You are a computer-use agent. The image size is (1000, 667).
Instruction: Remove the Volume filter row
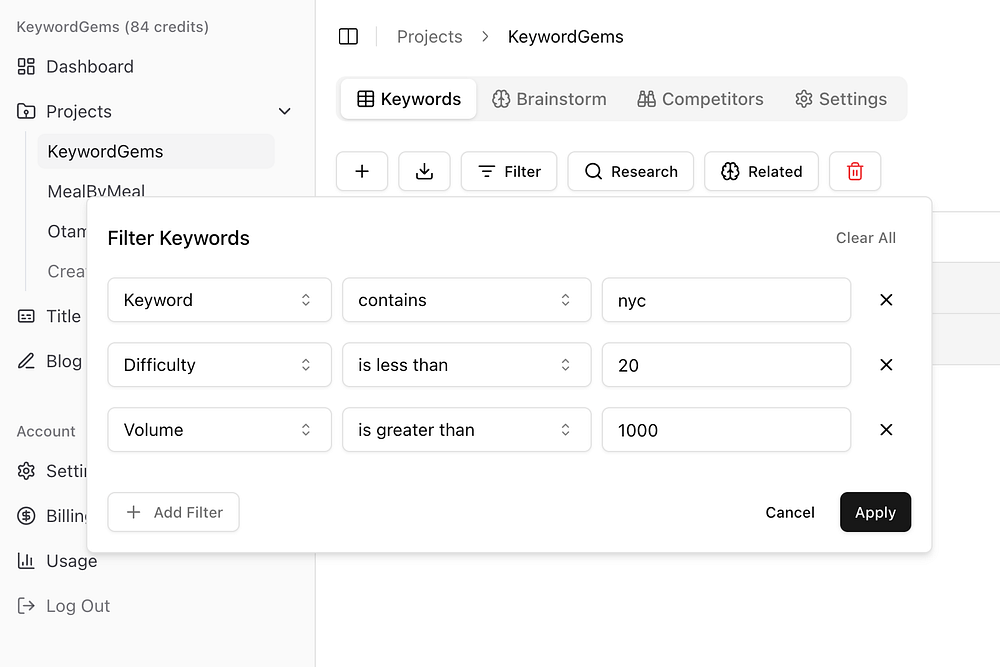(x=886, y=430)
